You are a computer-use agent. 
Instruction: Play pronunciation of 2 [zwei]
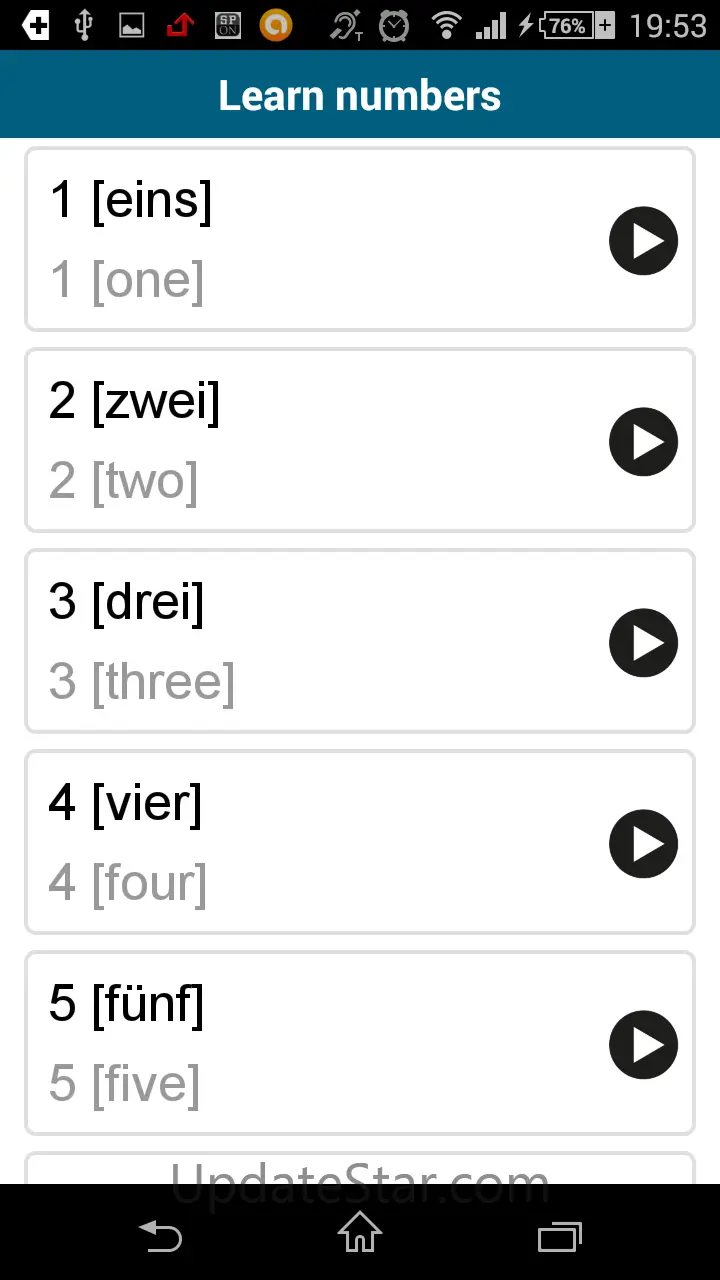coord(643,441)
